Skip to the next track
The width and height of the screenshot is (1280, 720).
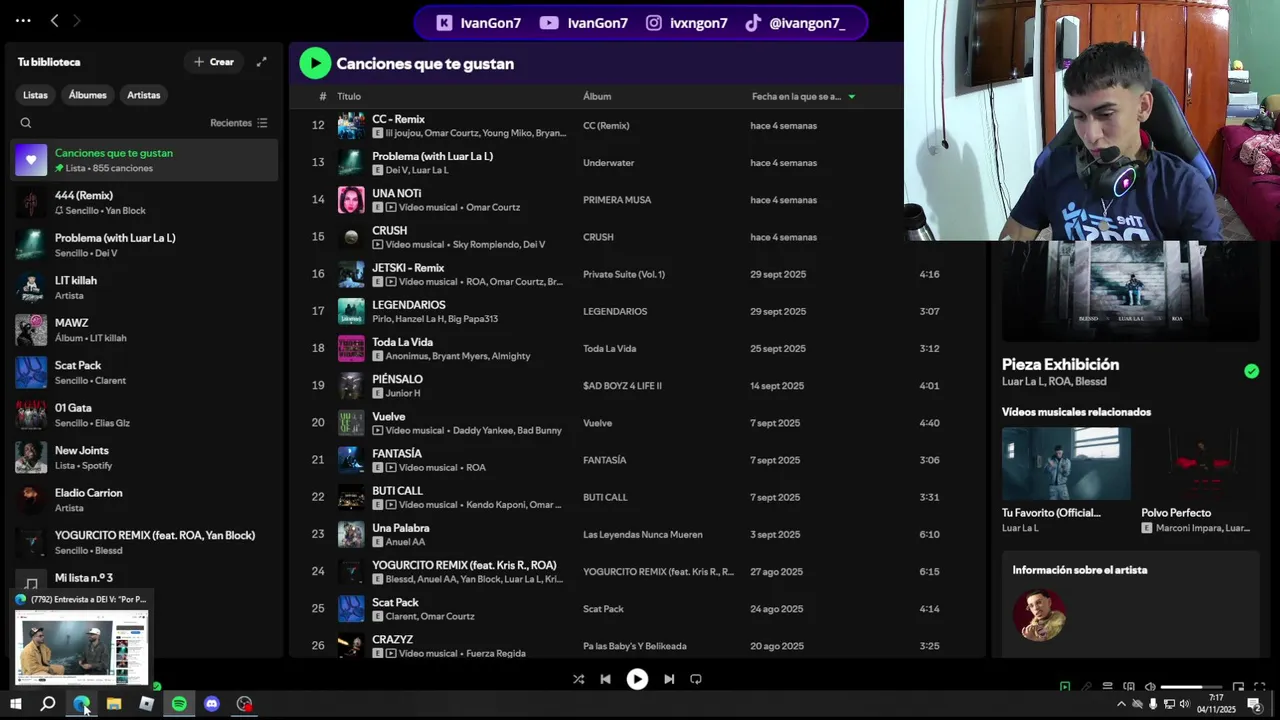pyautogui.click(x=669, y=679)
